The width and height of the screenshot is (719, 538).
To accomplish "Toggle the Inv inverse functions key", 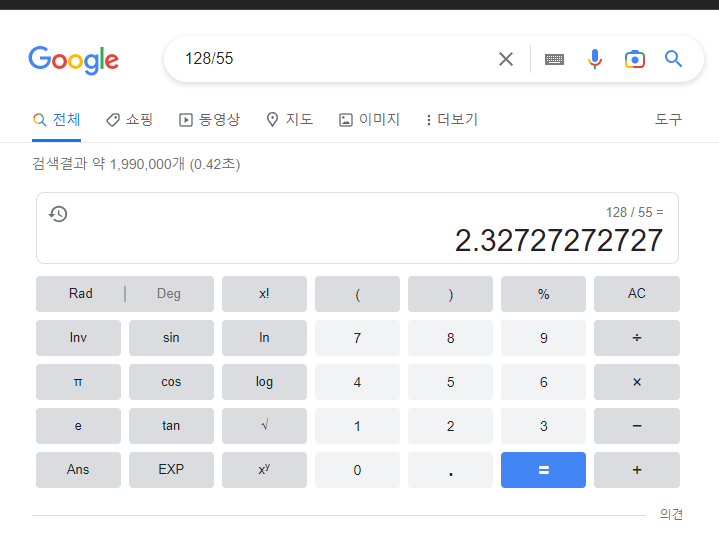I will [x=78, y=338].
